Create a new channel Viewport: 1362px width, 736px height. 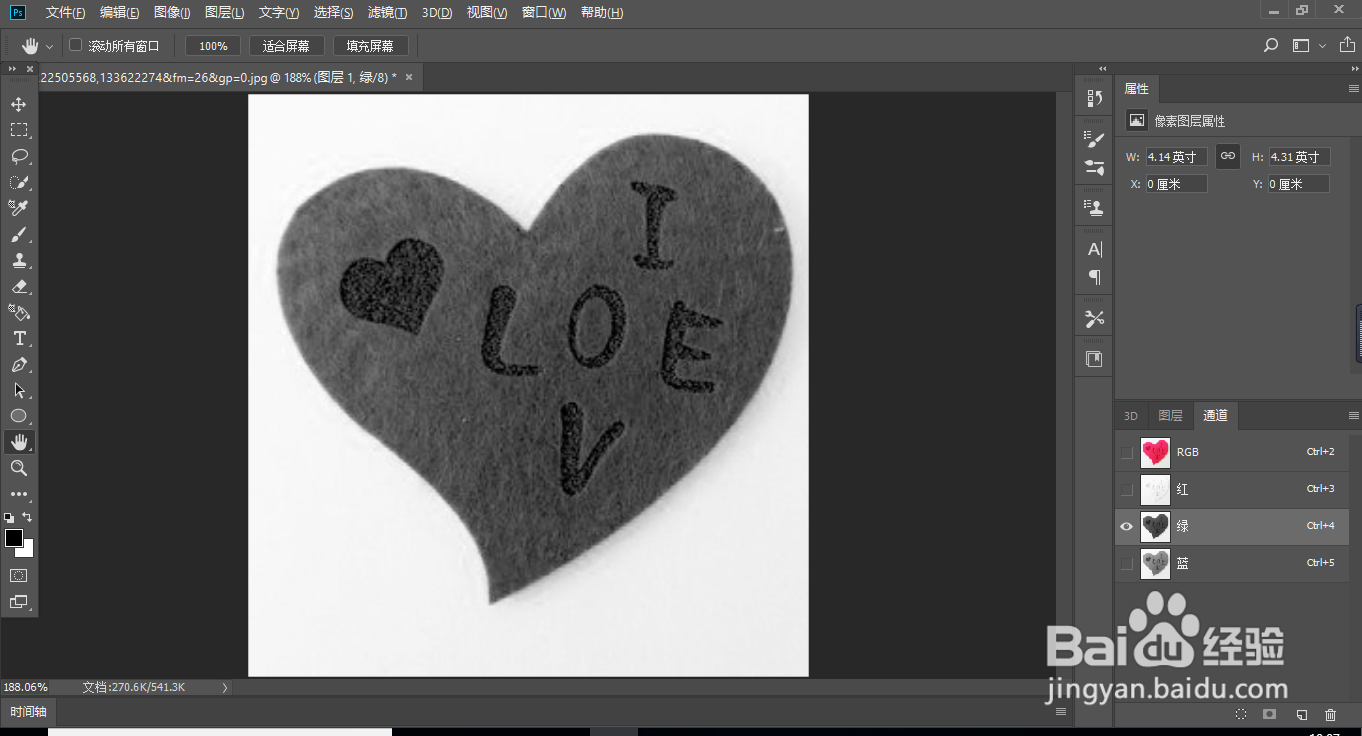pyautogui.click(x=1301, y=714)
